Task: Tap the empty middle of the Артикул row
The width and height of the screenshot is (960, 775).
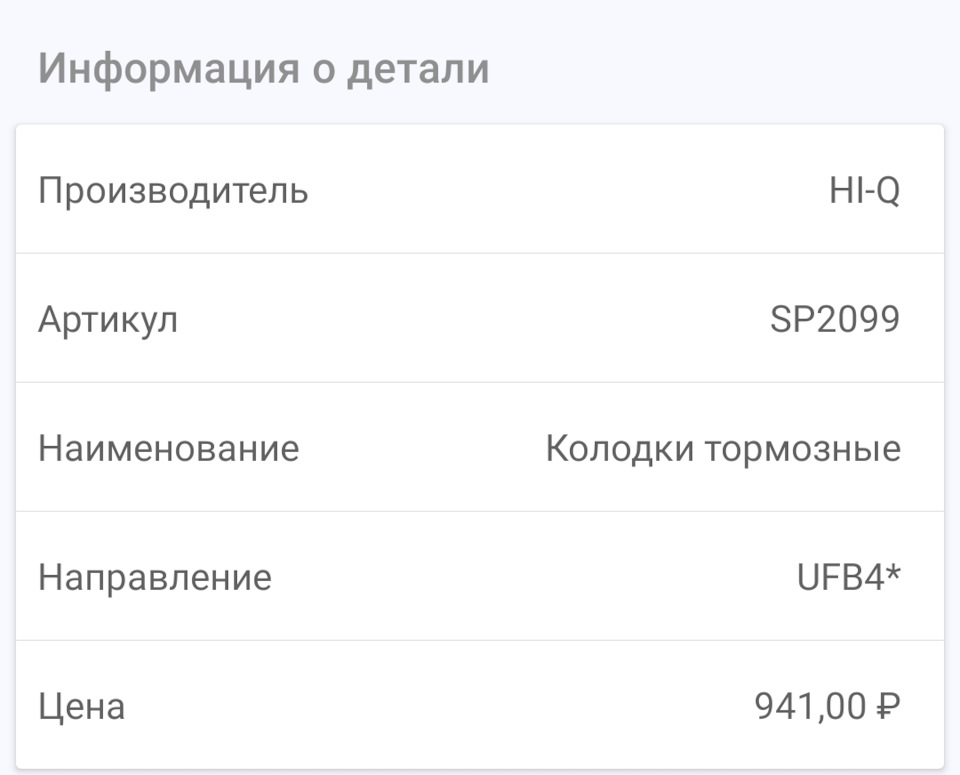Action: point(470,319)
